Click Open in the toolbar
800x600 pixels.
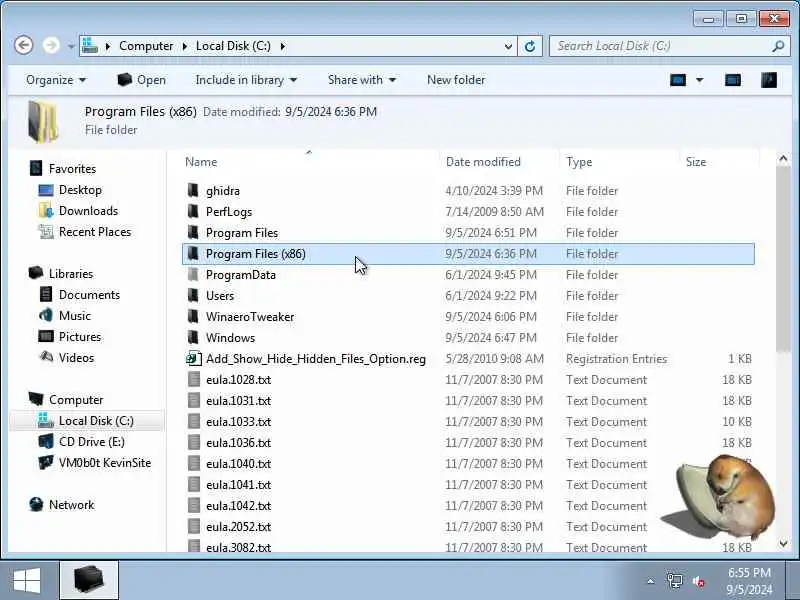point(141,80)
